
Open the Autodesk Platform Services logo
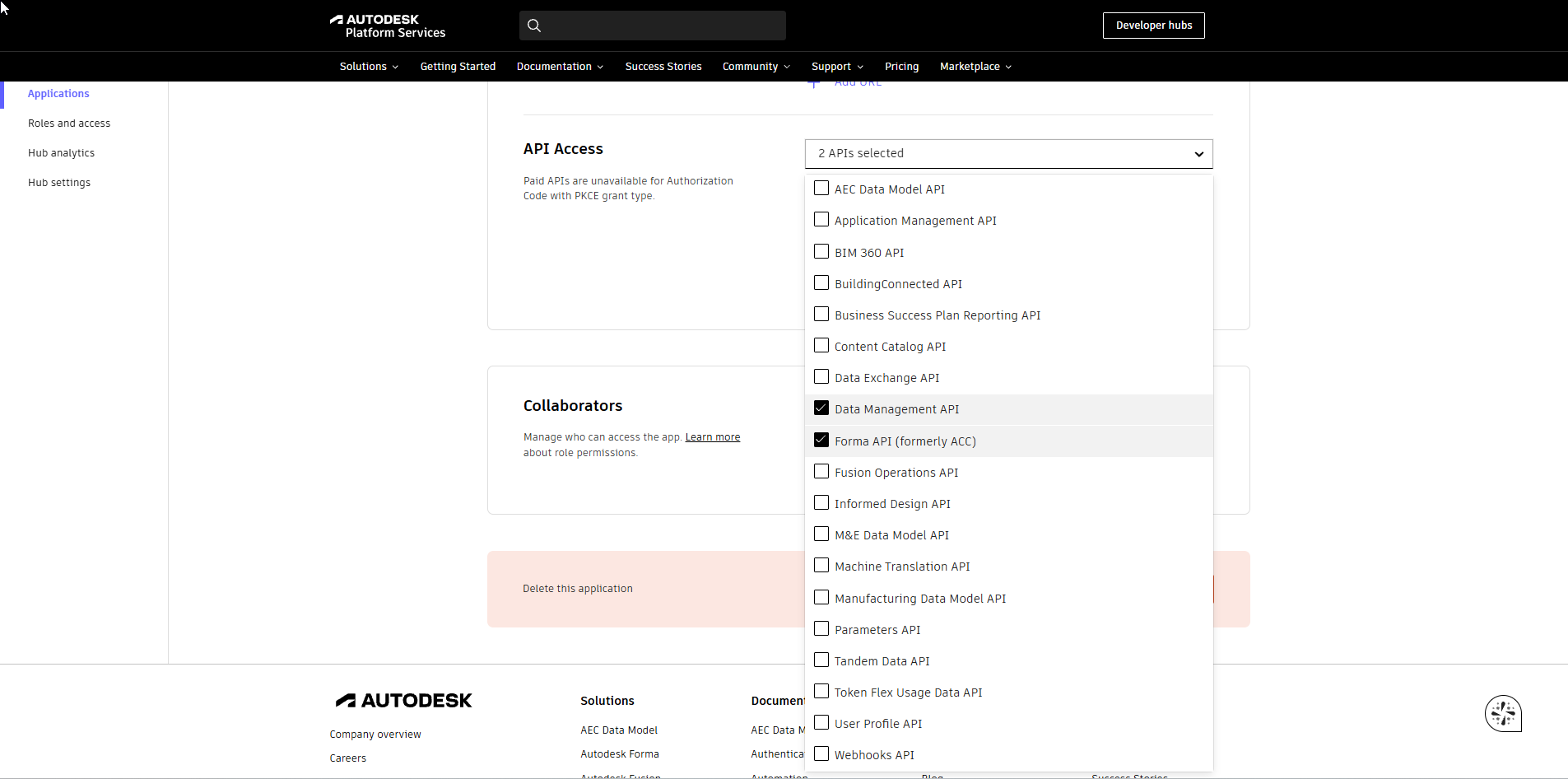point(388,26)
